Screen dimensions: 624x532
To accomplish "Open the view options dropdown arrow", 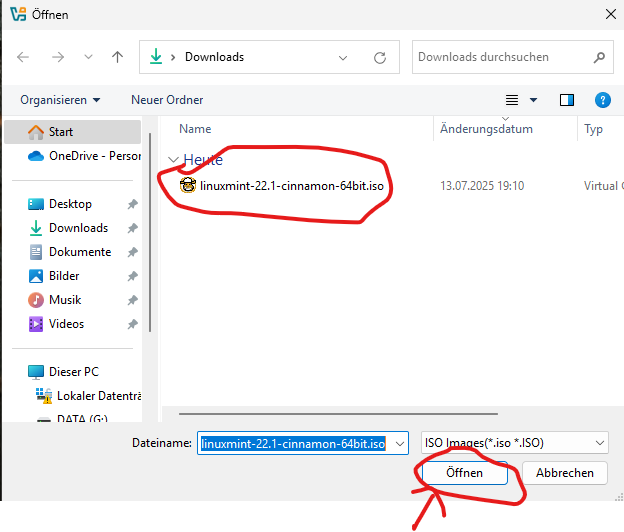I will pyautogui.click(x=533, y=100).
